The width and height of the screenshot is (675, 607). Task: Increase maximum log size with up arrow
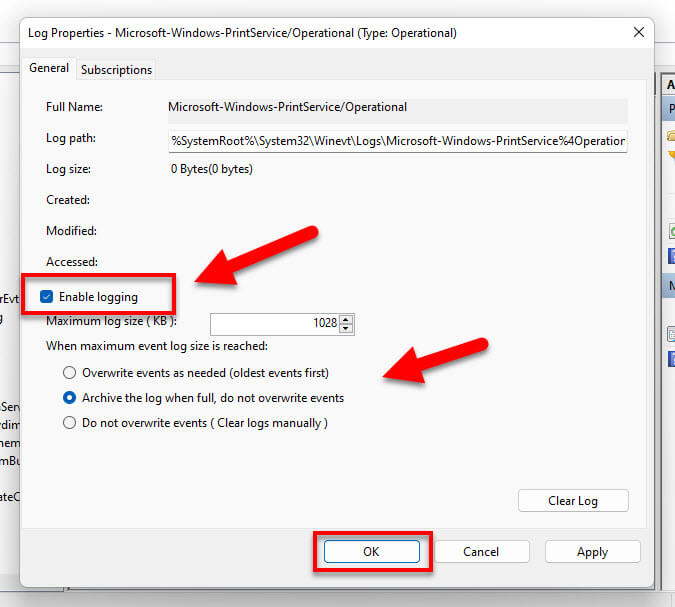[346, 319]
